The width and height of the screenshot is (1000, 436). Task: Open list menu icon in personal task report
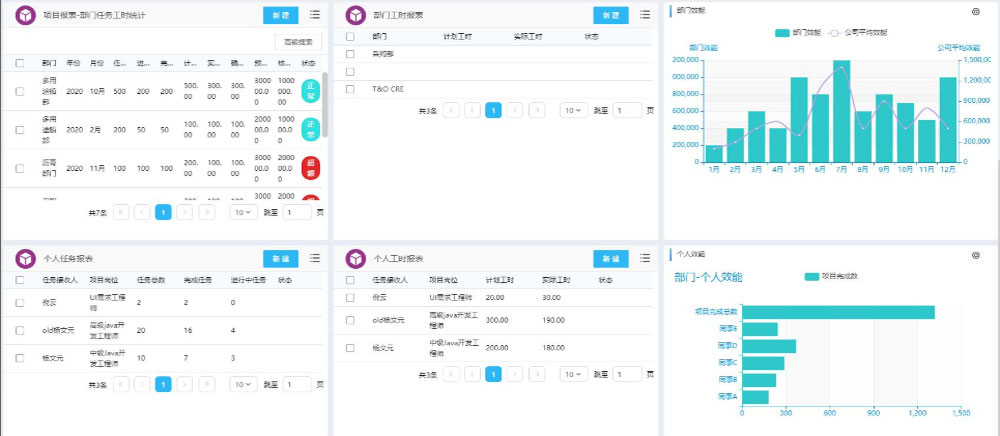click(x=315, y=258)
